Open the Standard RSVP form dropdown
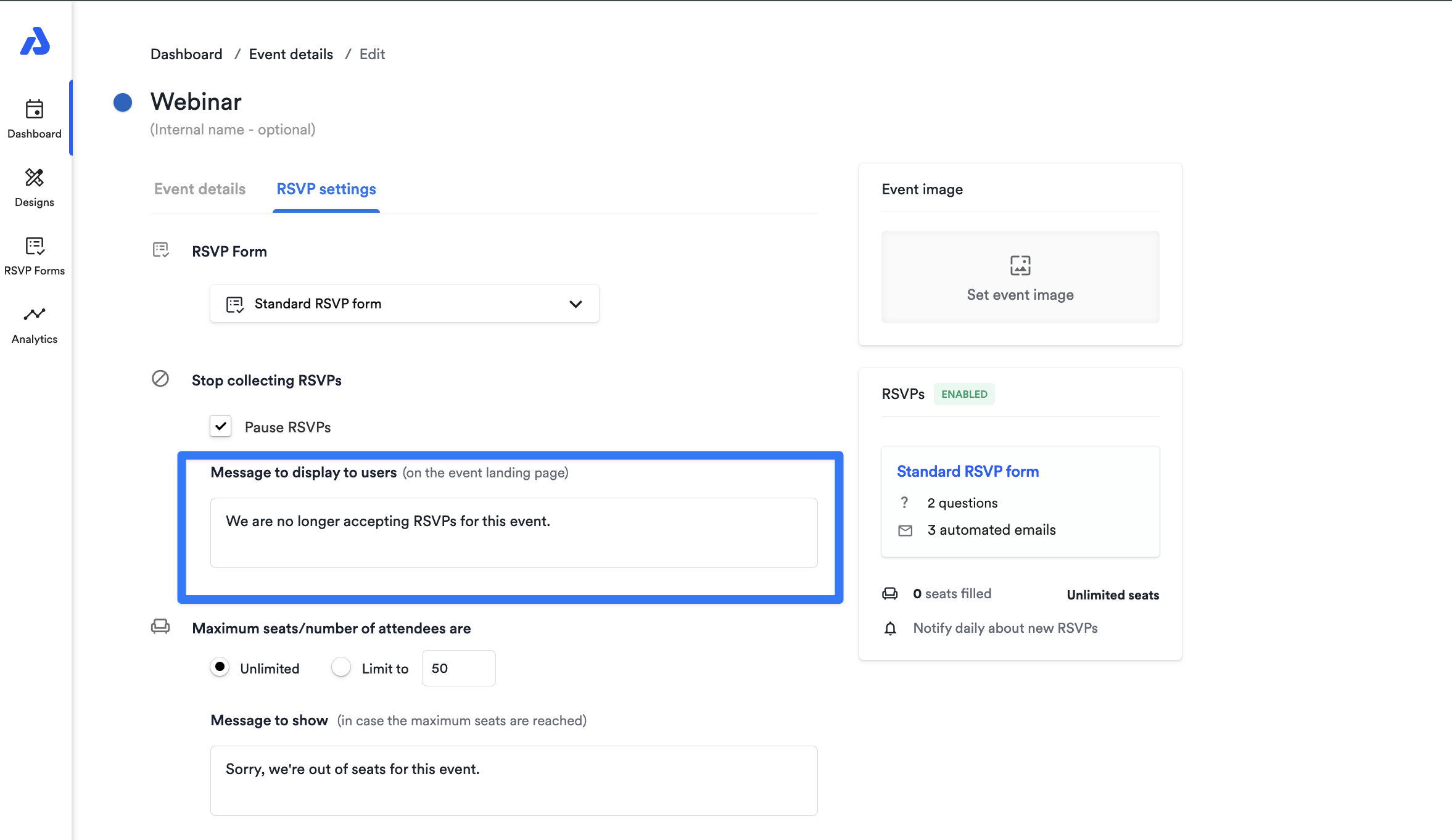Image resolution: width=1452 pixels, height=840 pixels. tap(404, 303)
